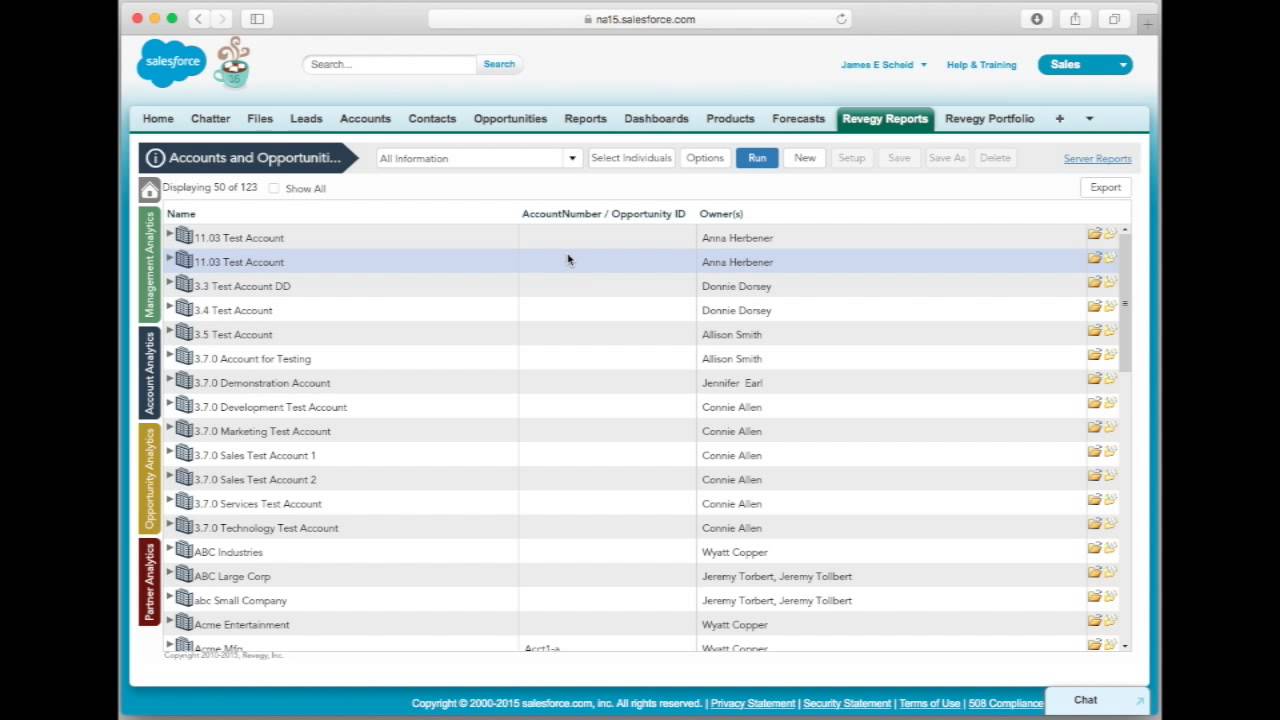This screenshot has height=720, width=1280.
Task: Open the tab overflow arrow after the plus
Action: 1089,118
